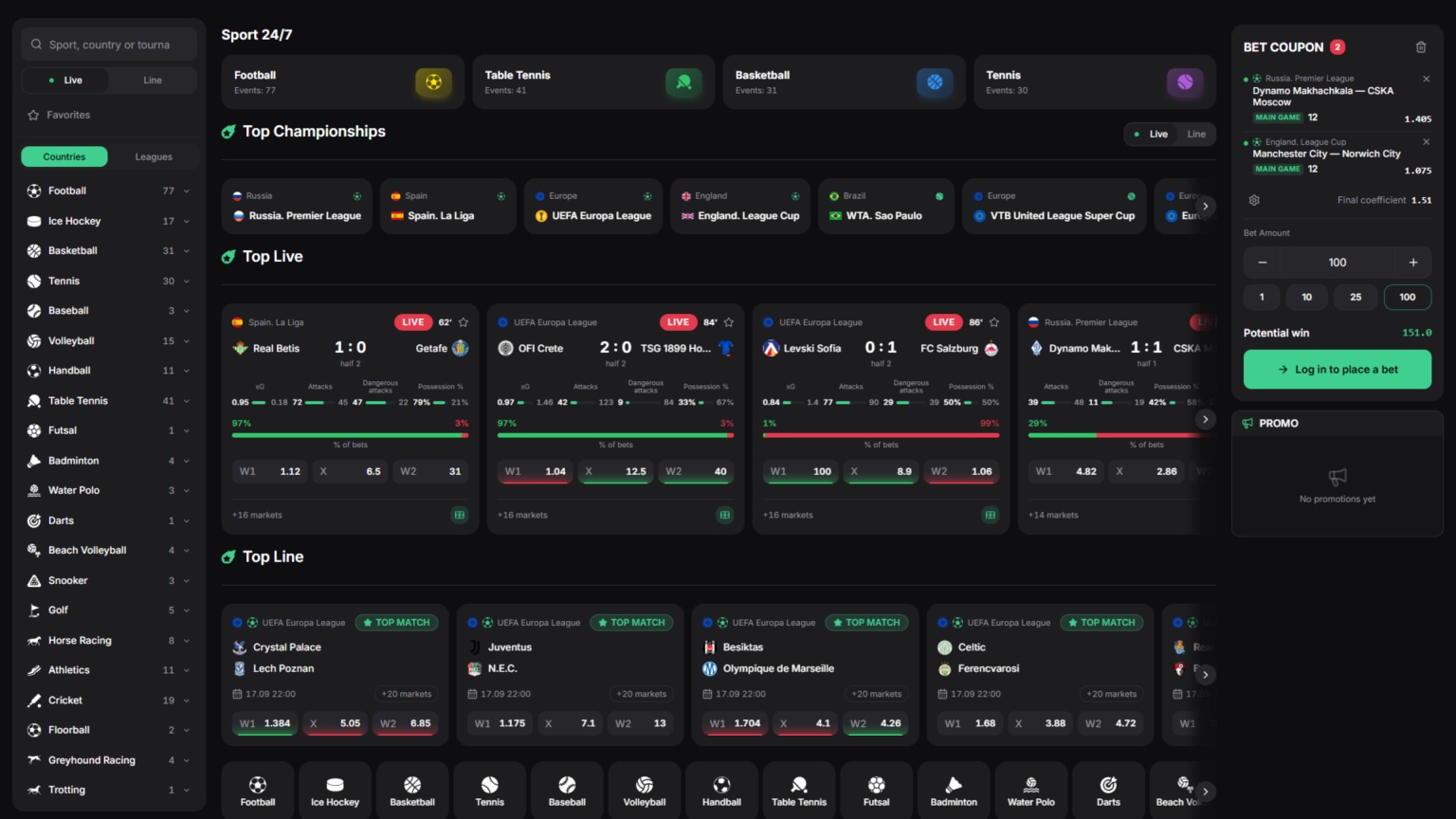Remove Dynamo Makhachkala bet from coupon
This screenshot has width=1456, height=819.
pyautogui.click(x=1426, y=79)
